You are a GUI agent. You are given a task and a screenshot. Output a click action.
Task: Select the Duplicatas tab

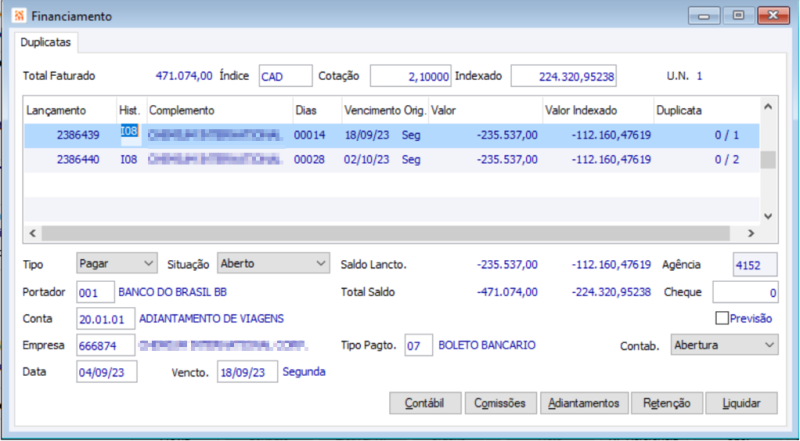click(x=46, y=42)
